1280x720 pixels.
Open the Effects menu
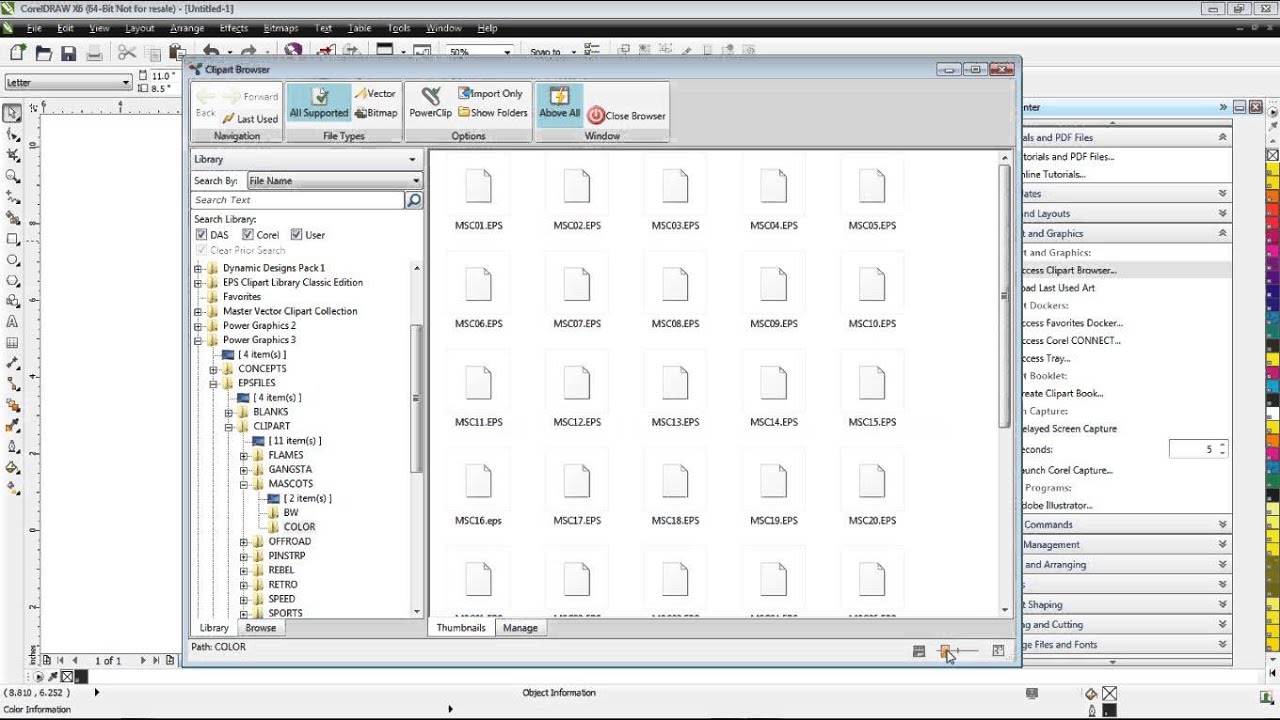tap(233, 28)
